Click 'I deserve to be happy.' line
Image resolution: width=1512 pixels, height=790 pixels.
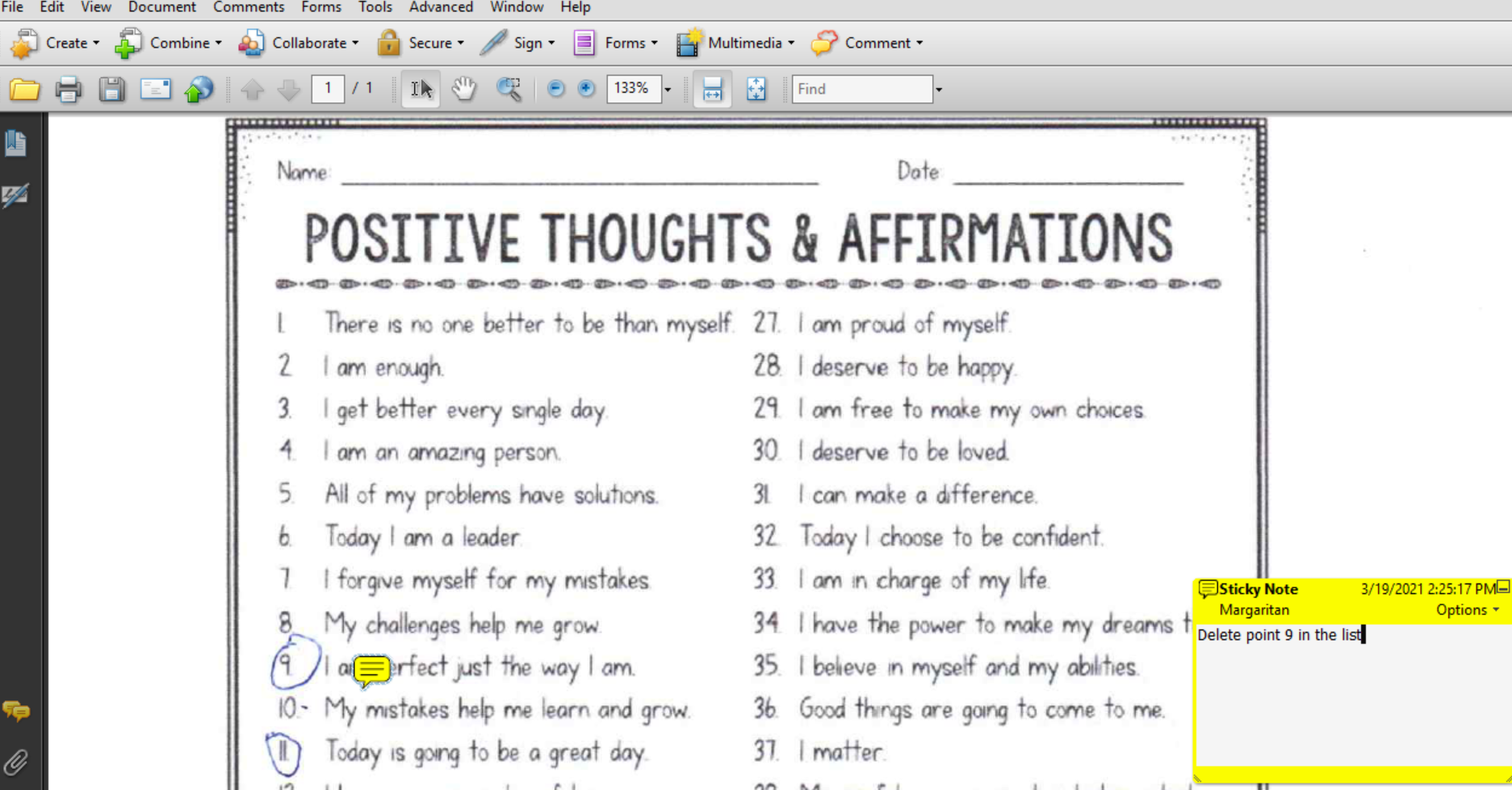(x=907, y=367)
